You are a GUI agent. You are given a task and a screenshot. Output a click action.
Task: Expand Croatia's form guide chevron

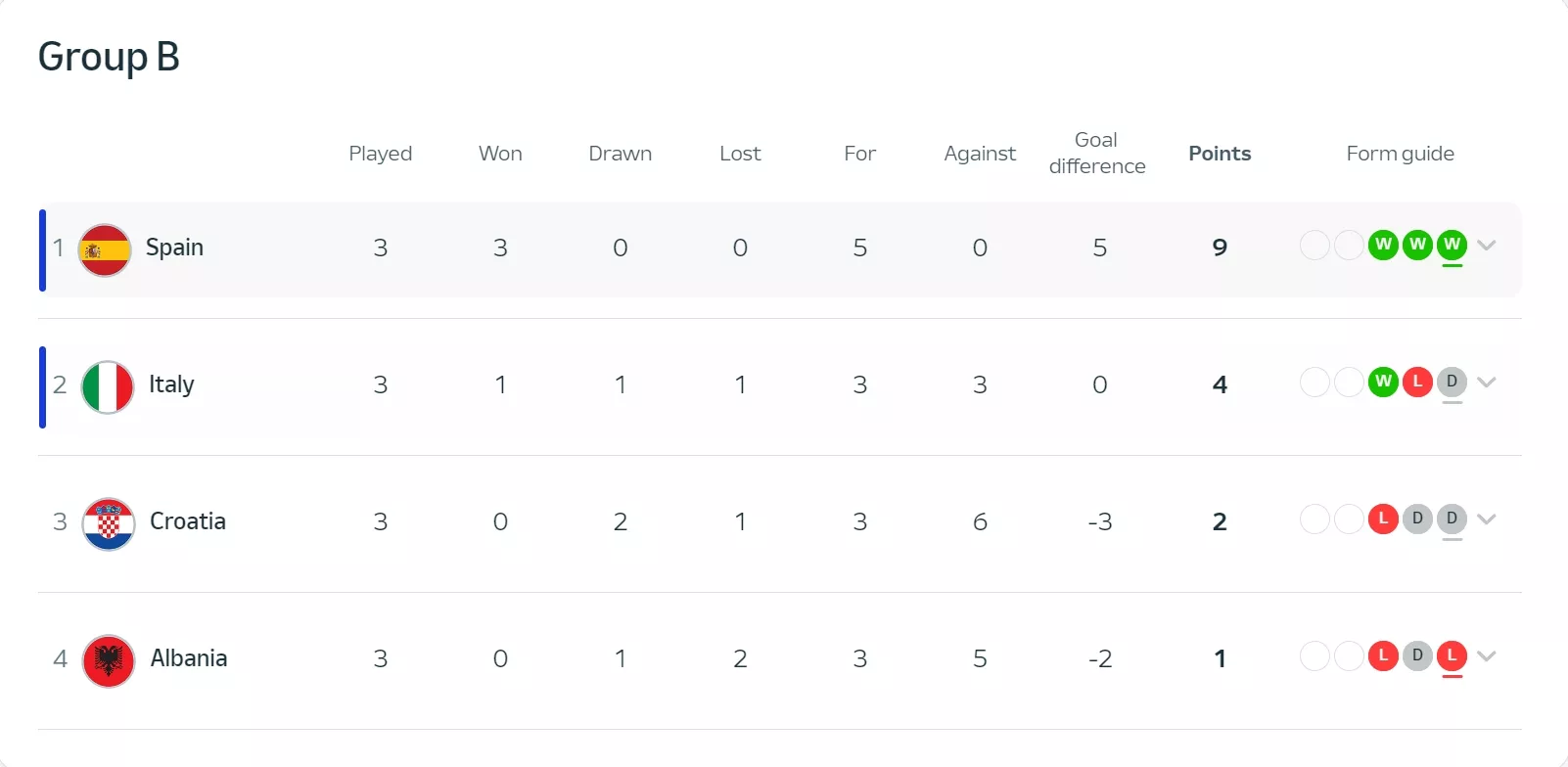tap(1487, 519)
